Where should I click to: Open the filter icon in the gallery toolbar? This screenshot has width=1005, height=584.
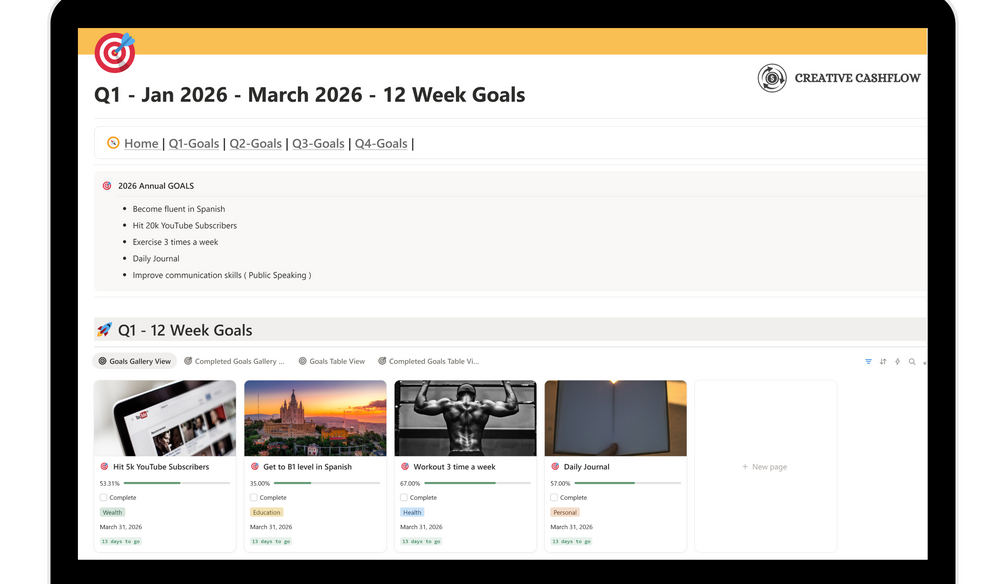click(x=868, y=362)
